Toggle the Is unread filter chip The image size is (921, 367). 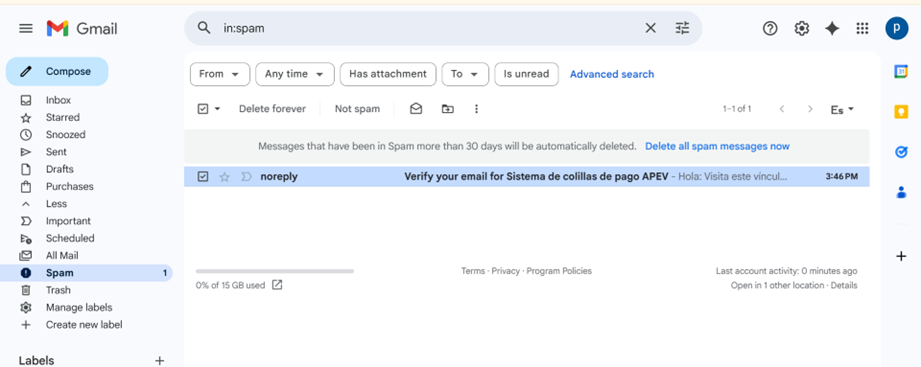click(526, 74)
